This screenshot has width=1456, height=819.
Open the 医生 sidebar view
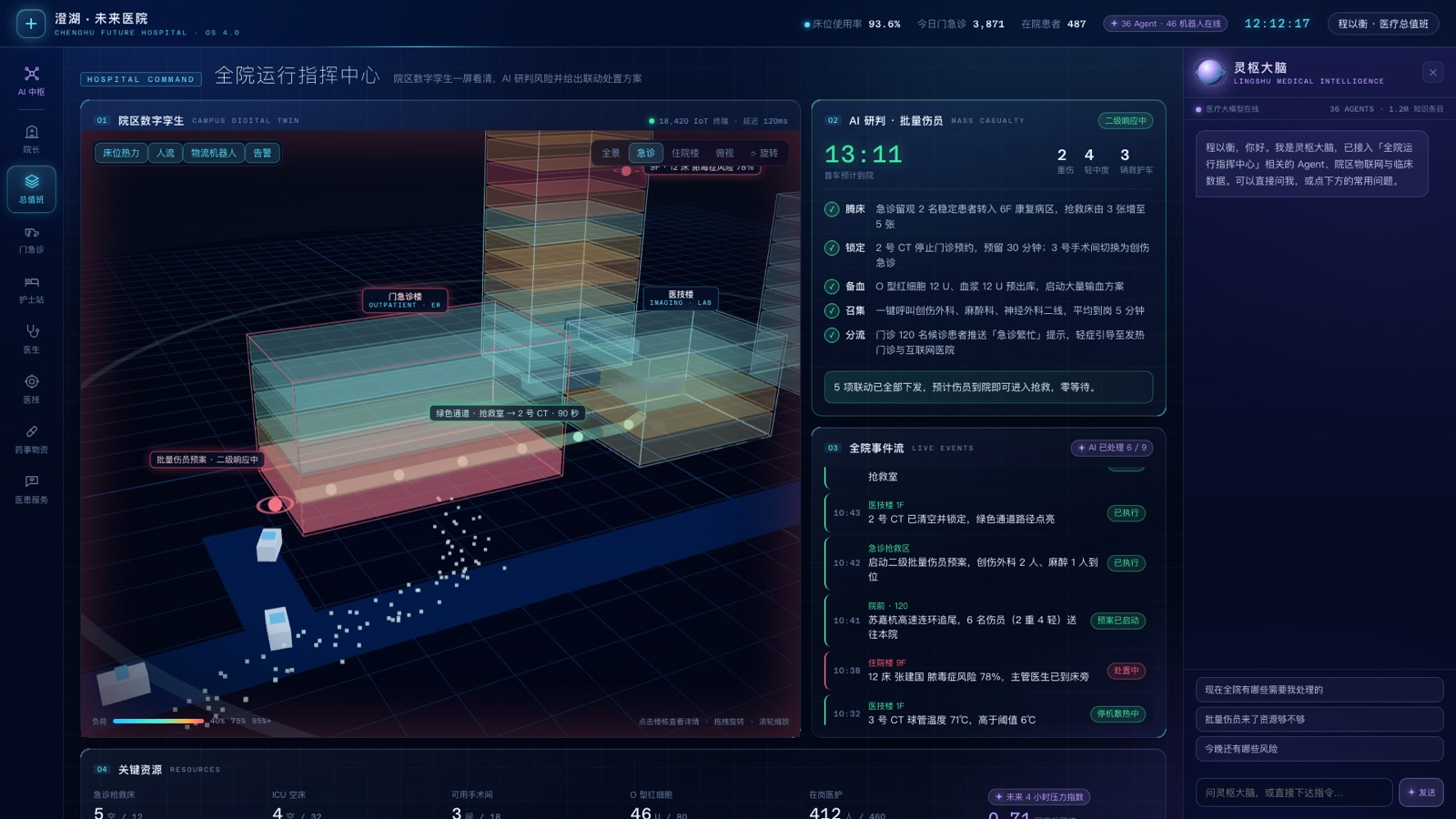tap(32, 339)
